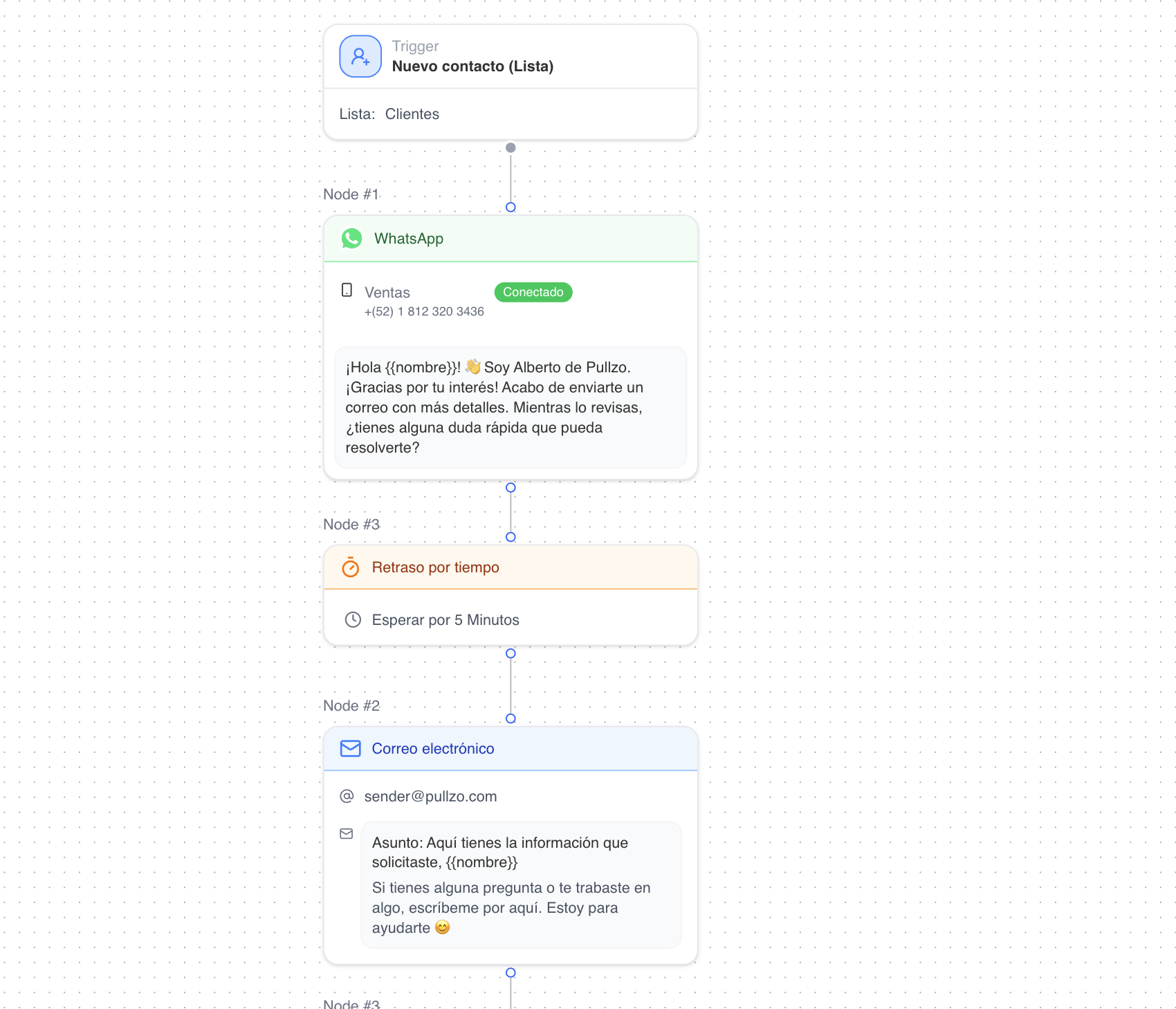Click the phone device icon beside Ventas
The image size is (1176, 1009).
tap(347, 291)
